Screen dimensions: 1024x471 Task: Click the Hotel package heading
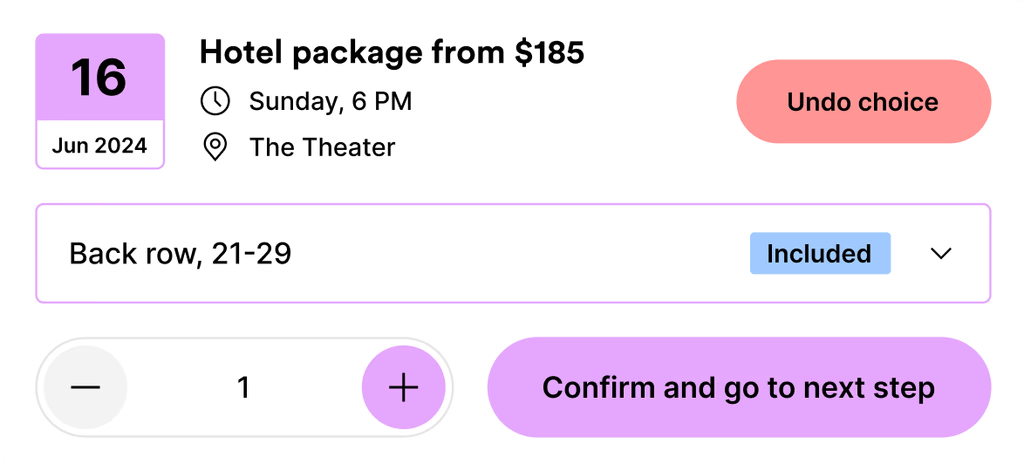click(391, 52)
